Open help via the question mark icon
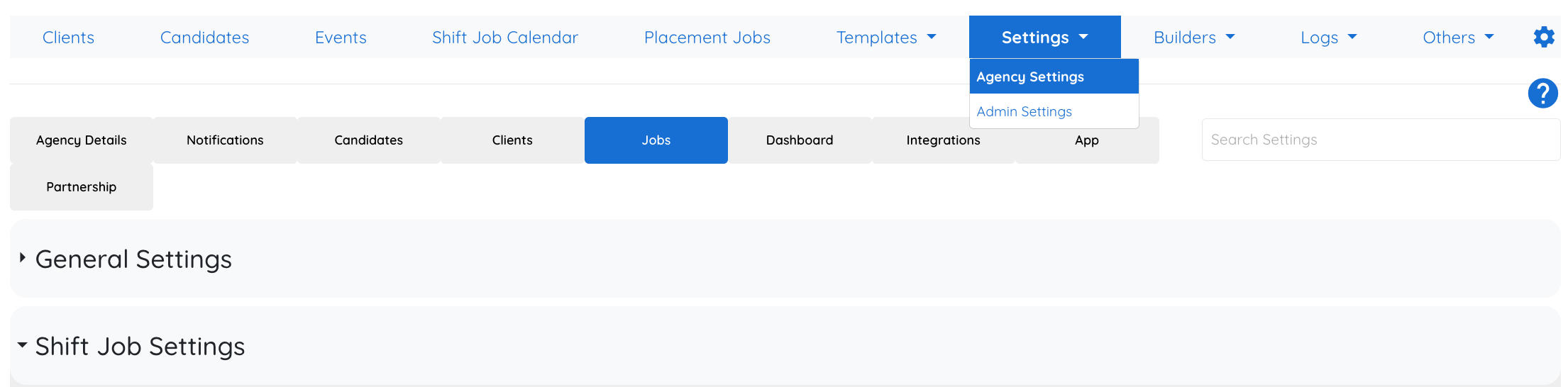The image size is (1568, 387). (x=1542, y=93)
